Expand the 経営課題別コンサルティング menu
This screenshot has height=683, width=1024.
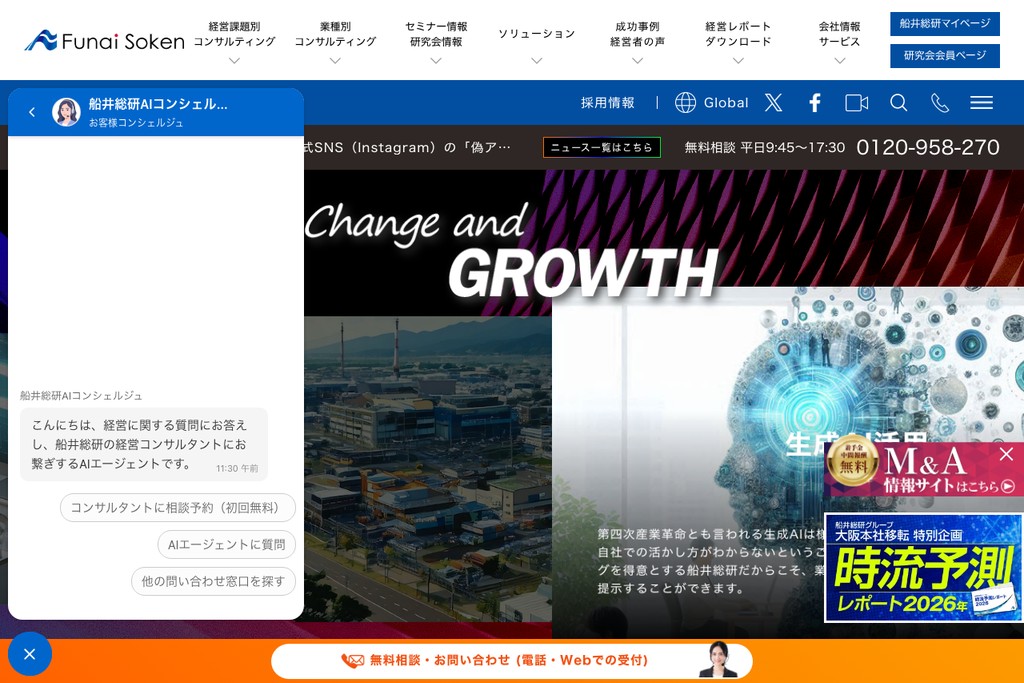click(234, 41)
